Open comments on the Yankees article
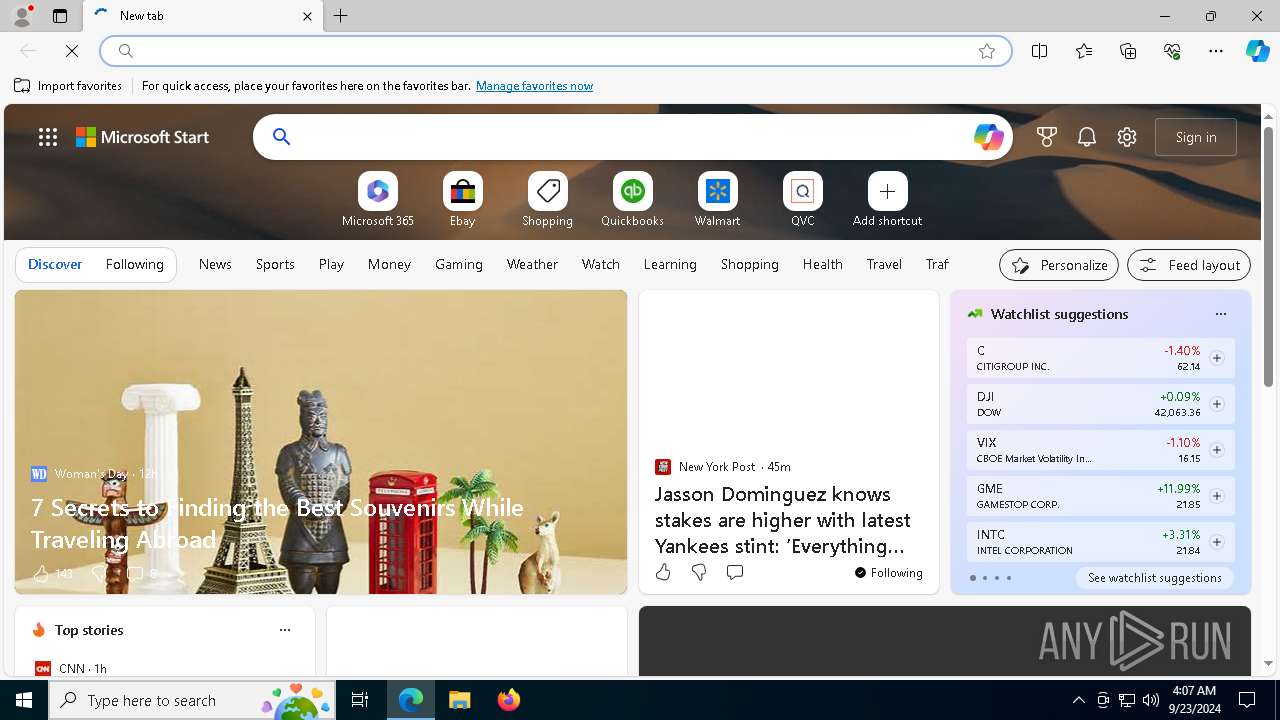Viewport: 1280px width, 720px height. (734, 572)
